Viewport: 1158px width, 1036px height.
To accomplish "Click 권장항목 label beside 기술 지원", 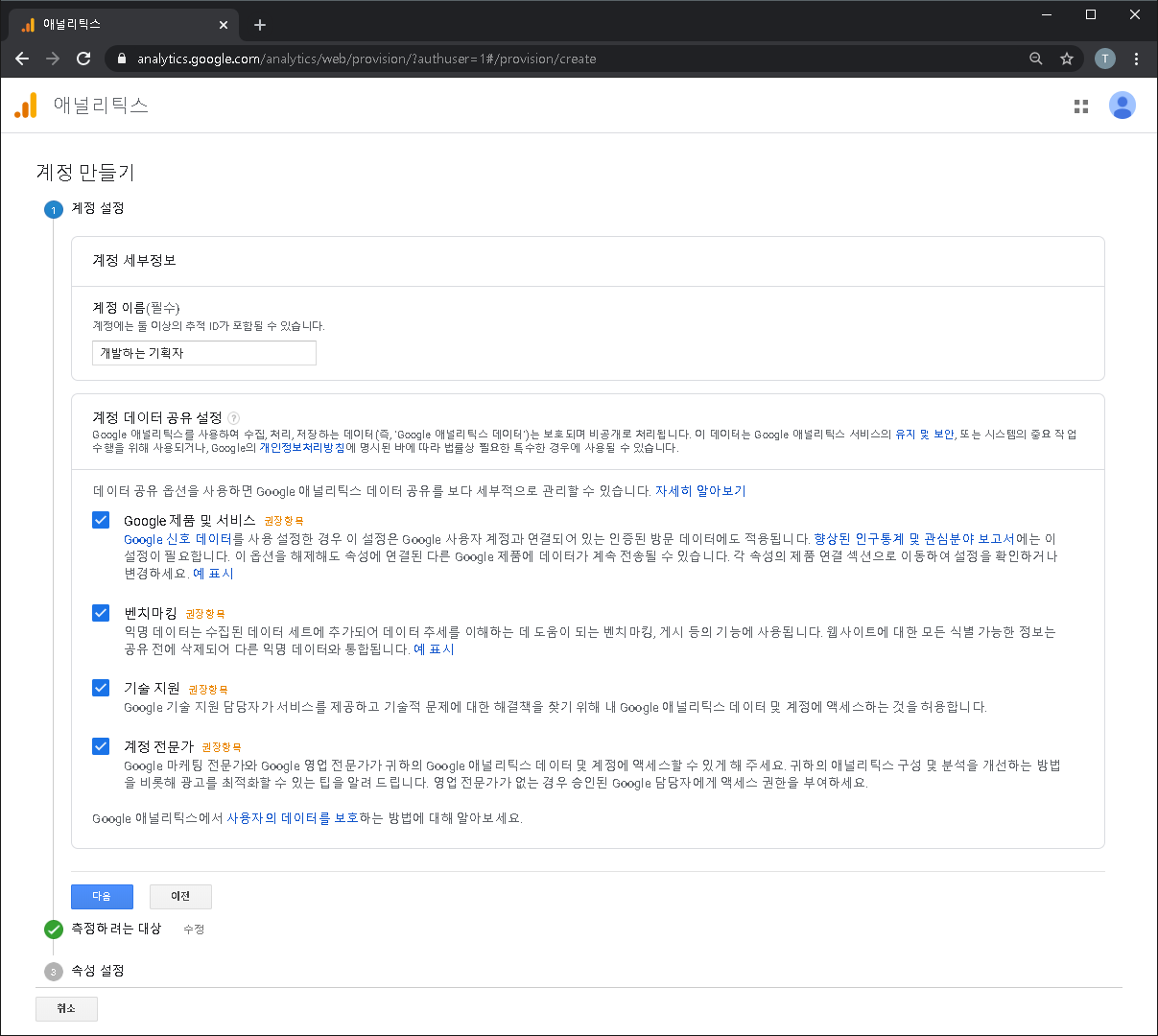I will (x=208, y=690).
